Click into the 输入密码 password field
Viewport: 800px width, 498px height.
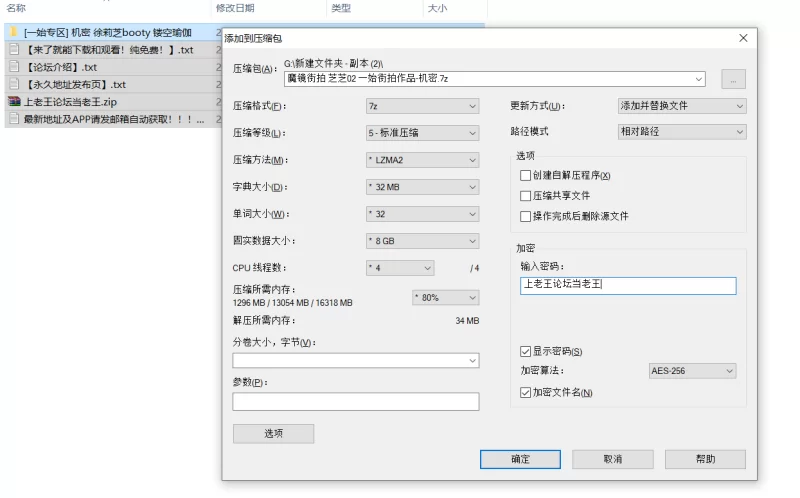pos(628,286)
